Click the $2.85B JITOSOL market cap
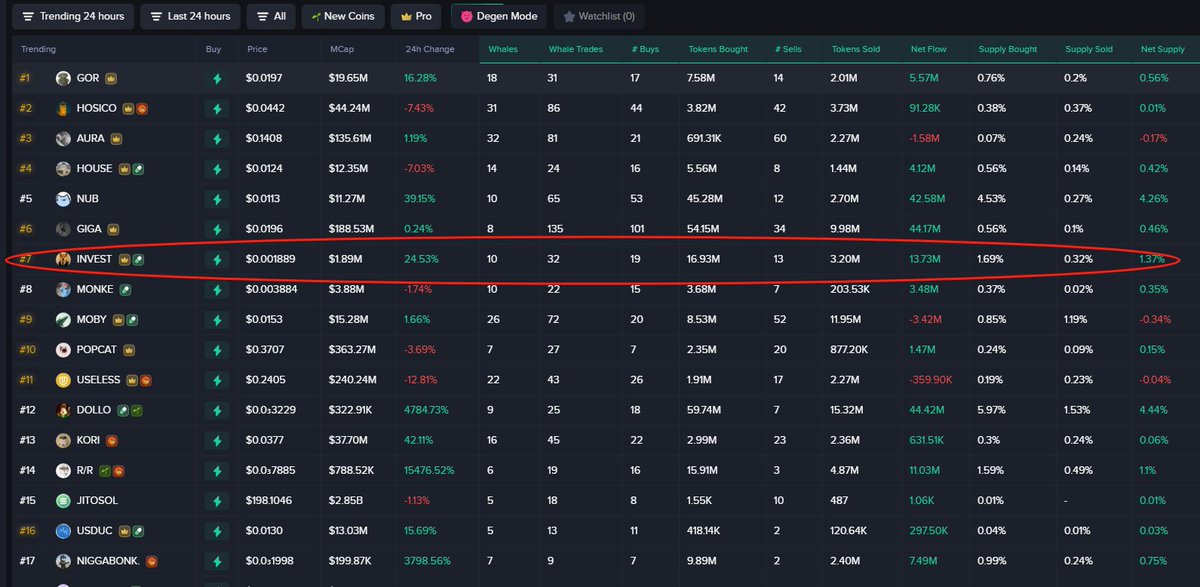The height and width of the screenshot is (587, 1200). click(x=346, y=501)
